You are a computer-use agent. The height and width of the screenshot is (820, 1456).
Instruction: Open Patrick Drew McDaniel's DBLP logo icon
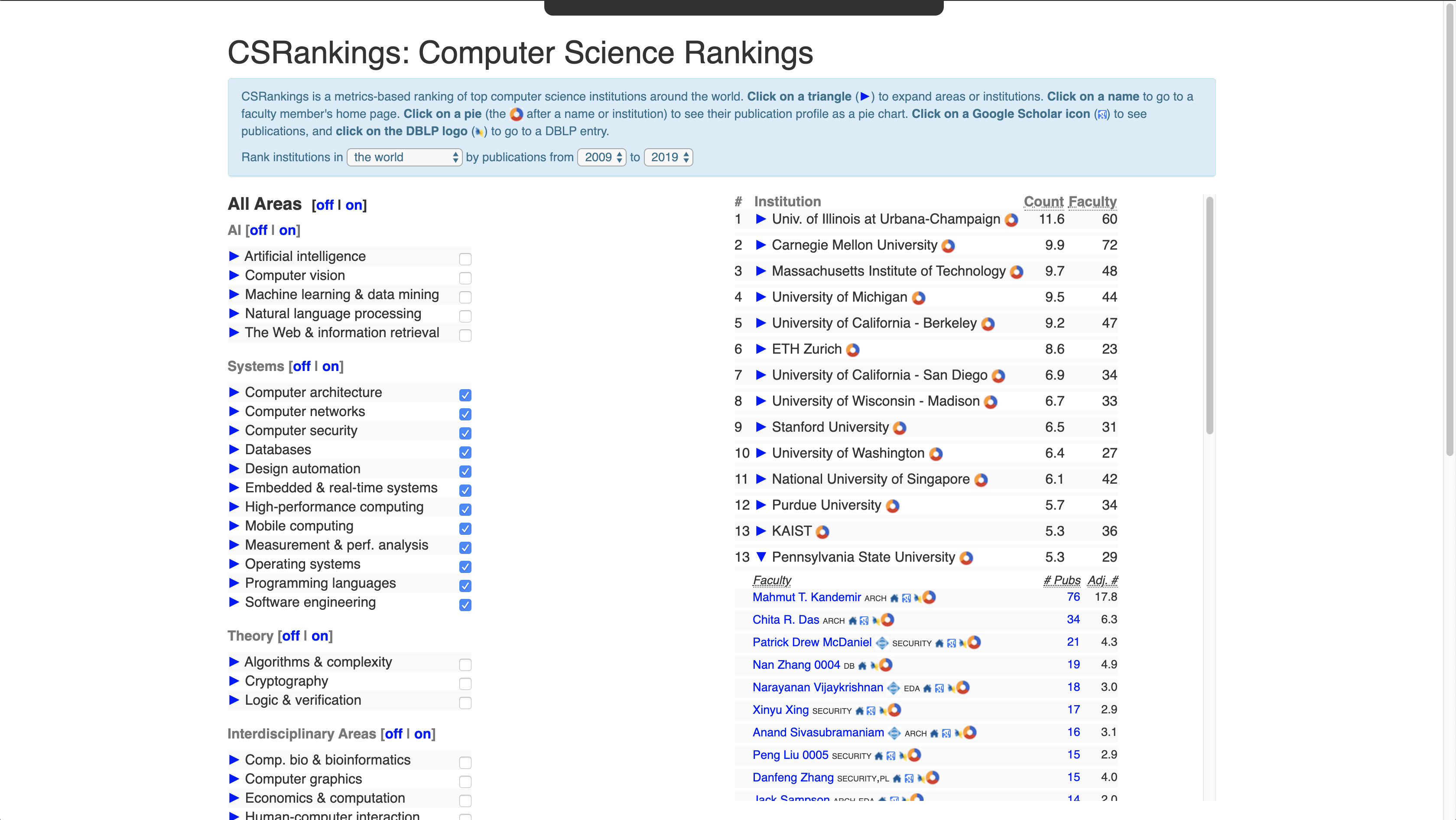coord(962,644)
